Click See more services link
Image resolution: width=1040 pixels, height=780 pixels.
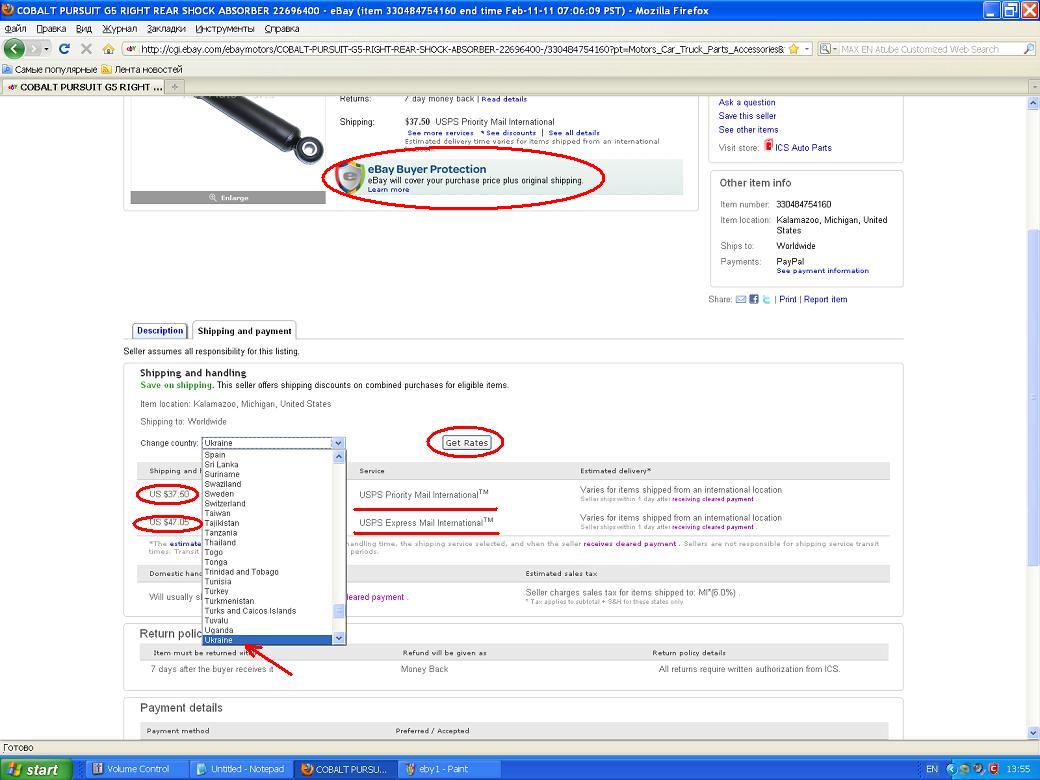pyautogui.click(x=440, y=133)
